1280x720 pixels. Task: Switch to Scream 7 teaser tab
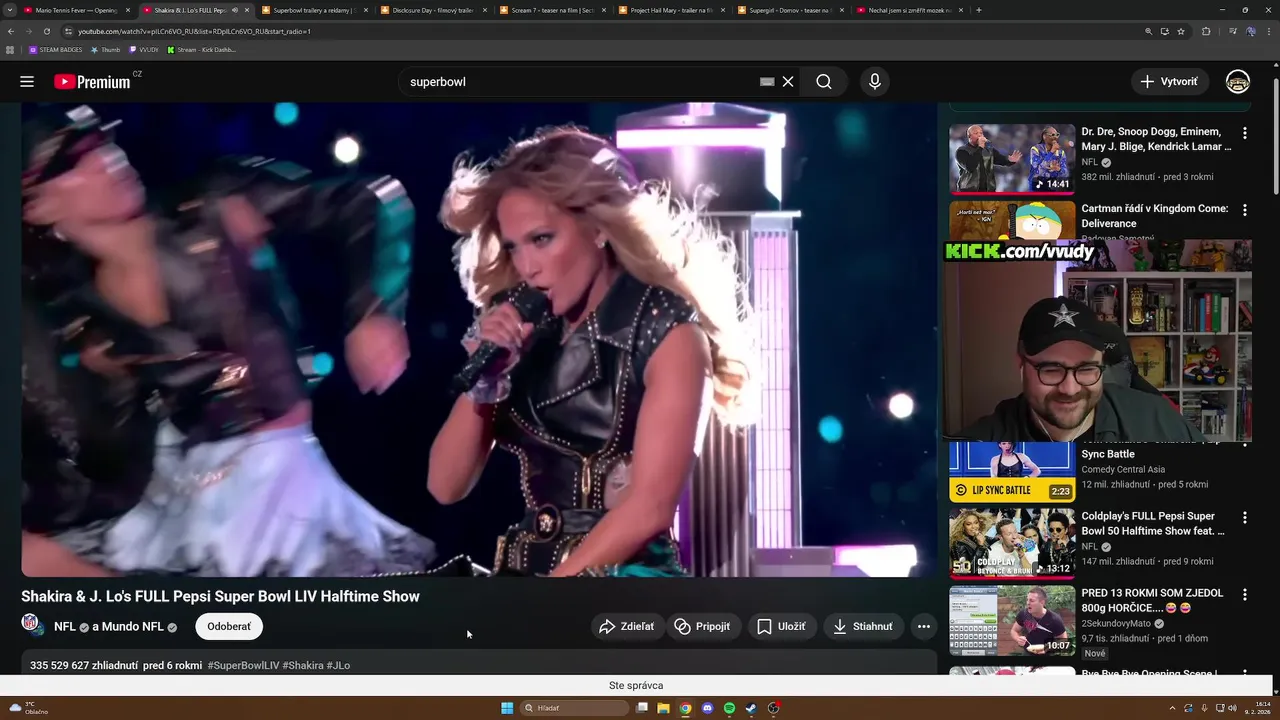(x=552, y=10)
